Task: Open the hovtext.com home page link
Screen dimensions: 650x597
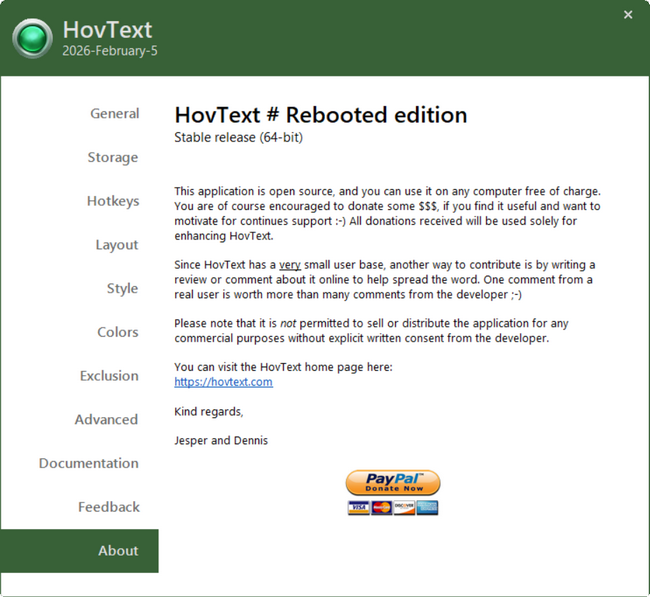Action: 223,382
